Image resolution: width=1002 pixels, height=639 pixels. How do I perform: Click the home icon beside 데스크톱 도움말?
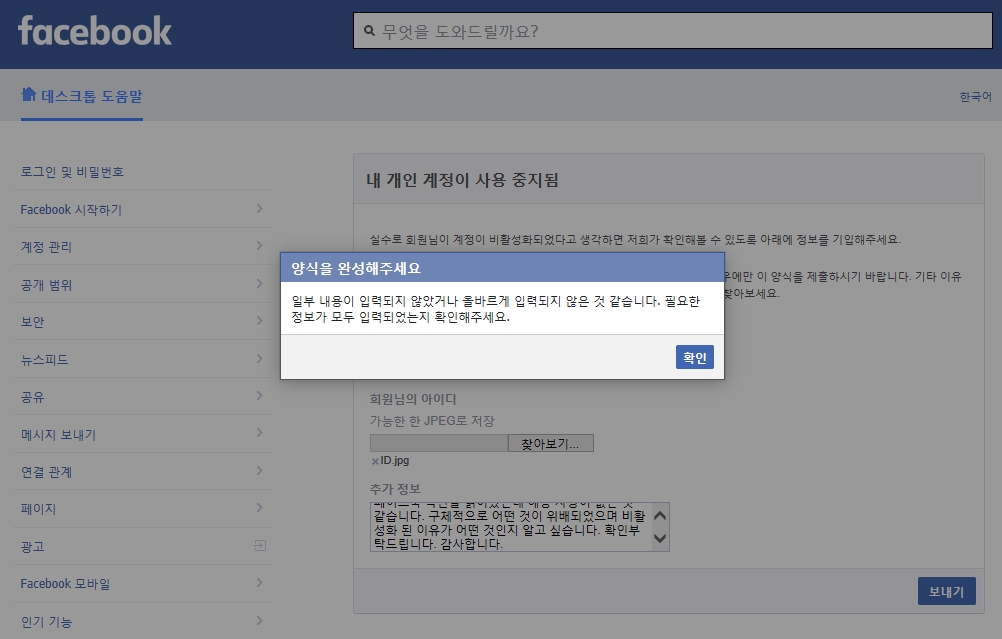[28, 95]
